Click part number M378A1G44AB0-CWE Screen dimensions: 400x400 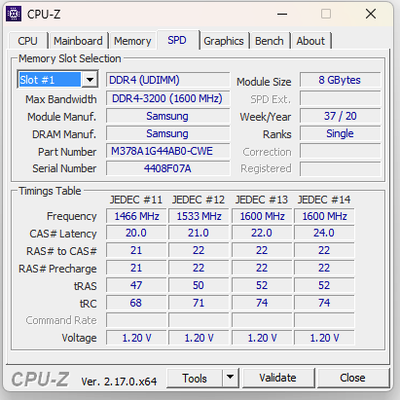168,151
